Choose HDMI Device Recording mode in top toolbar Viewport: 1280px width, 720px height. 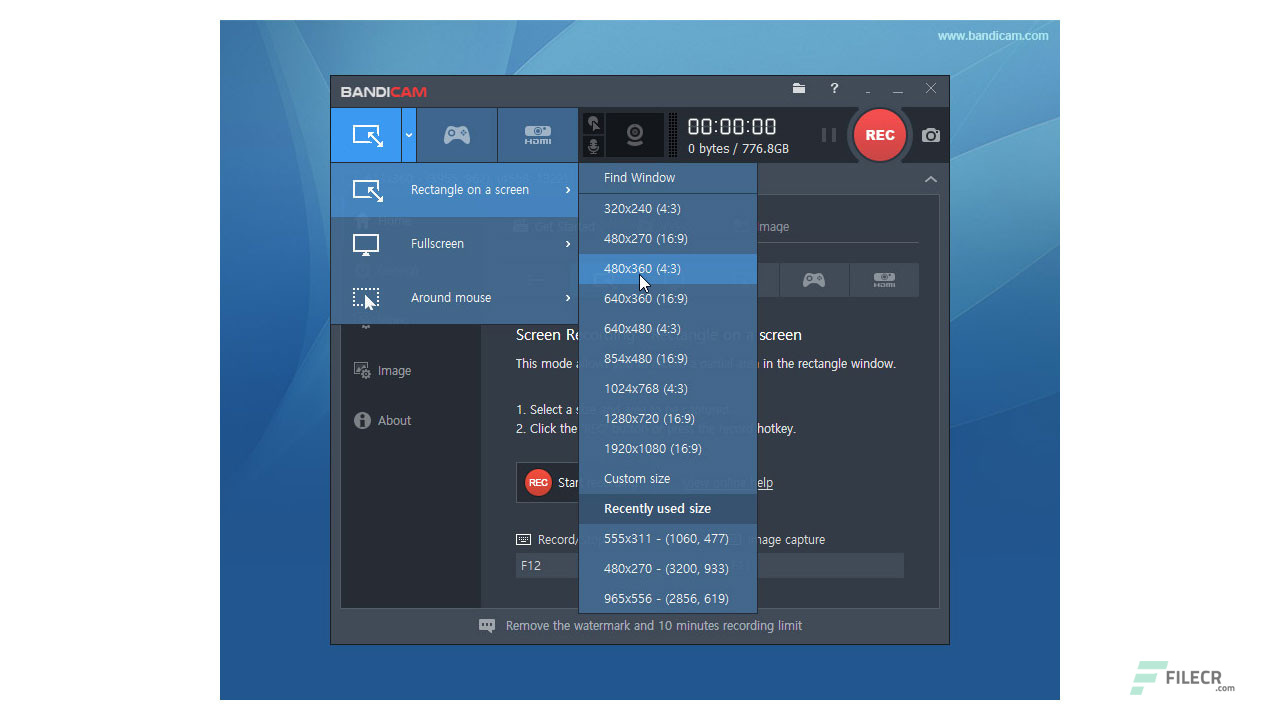538,135
